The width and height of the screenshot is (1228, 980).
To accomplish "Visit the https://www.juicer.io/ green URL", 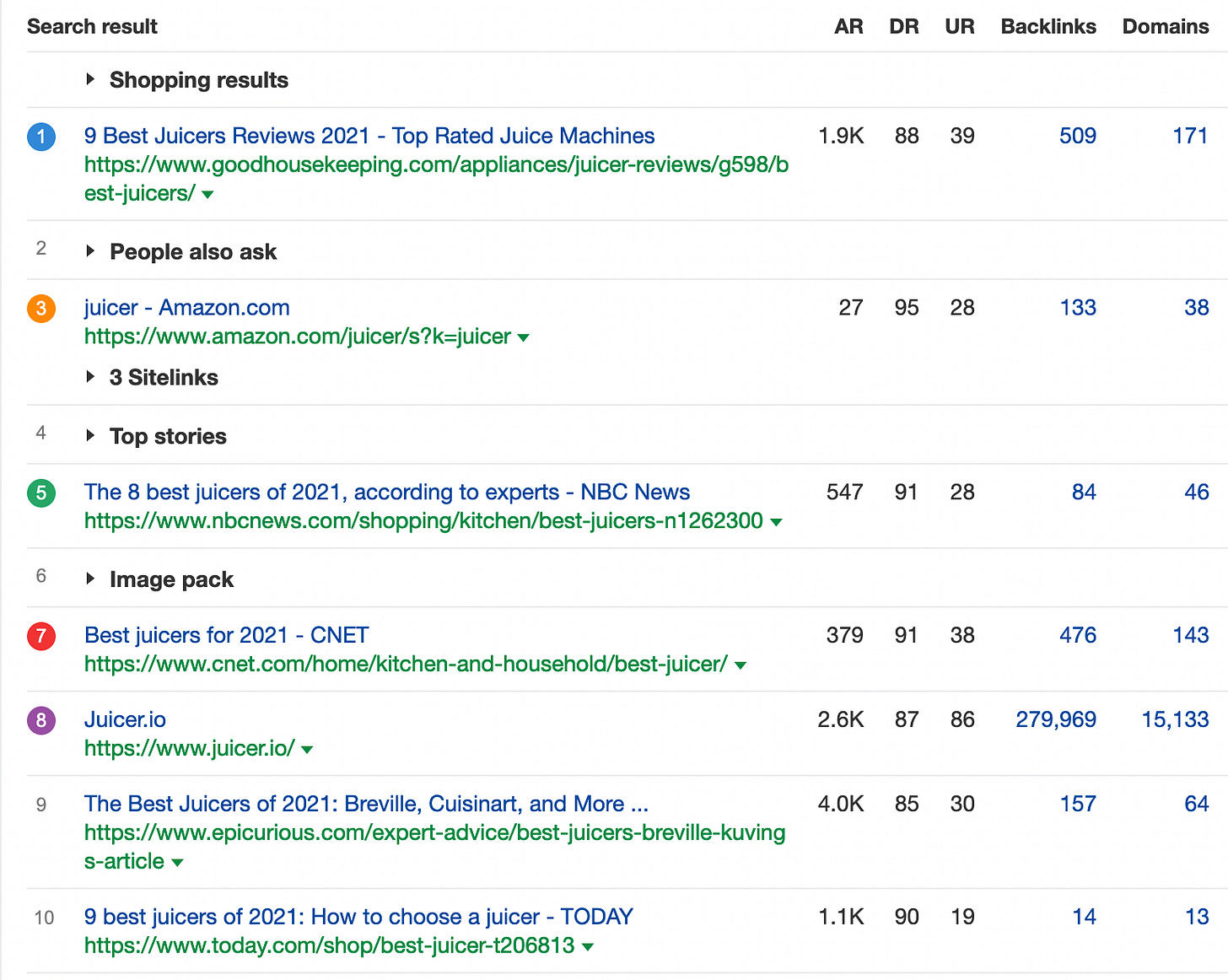I will [190, 749].
